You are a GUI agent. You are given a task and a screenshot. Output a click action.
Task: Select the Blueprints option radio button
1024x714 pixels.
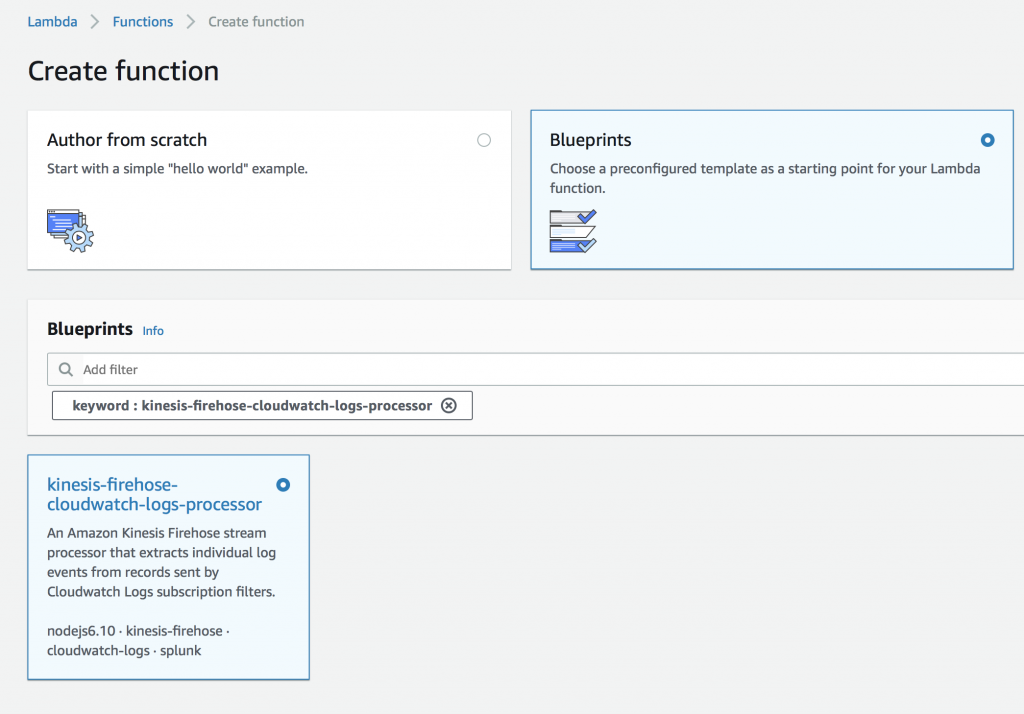(x=988, y=140)
